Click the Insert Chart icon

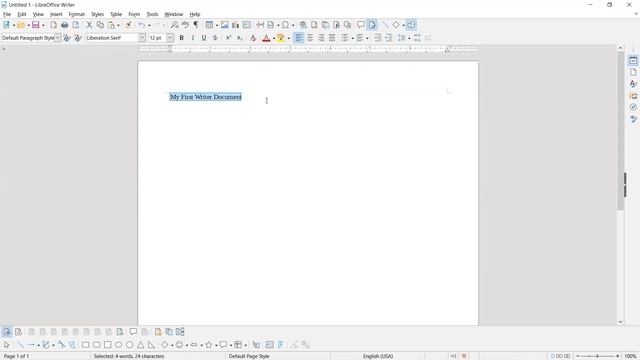236,25
